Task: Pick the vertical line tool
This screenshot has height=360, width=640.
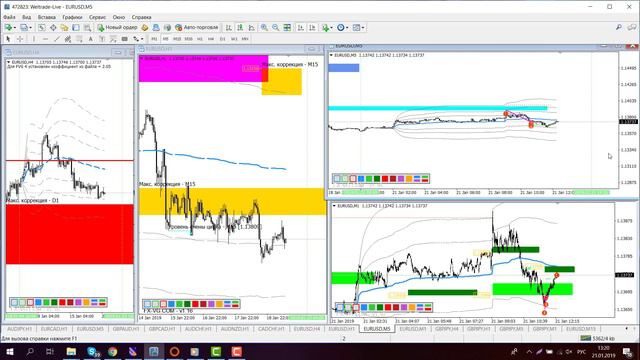Action: [x=33, y=39]
